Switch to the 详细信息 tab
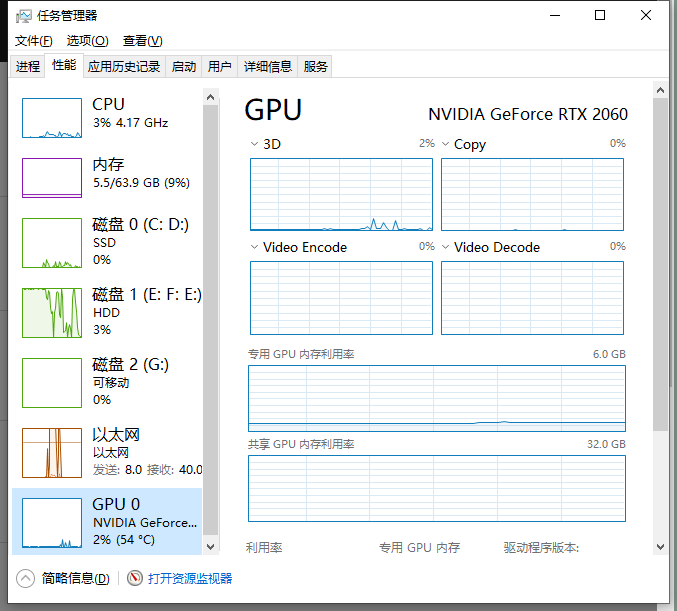Image resolution: width=677 pixels, height=611 pixels. coord(268,66)
